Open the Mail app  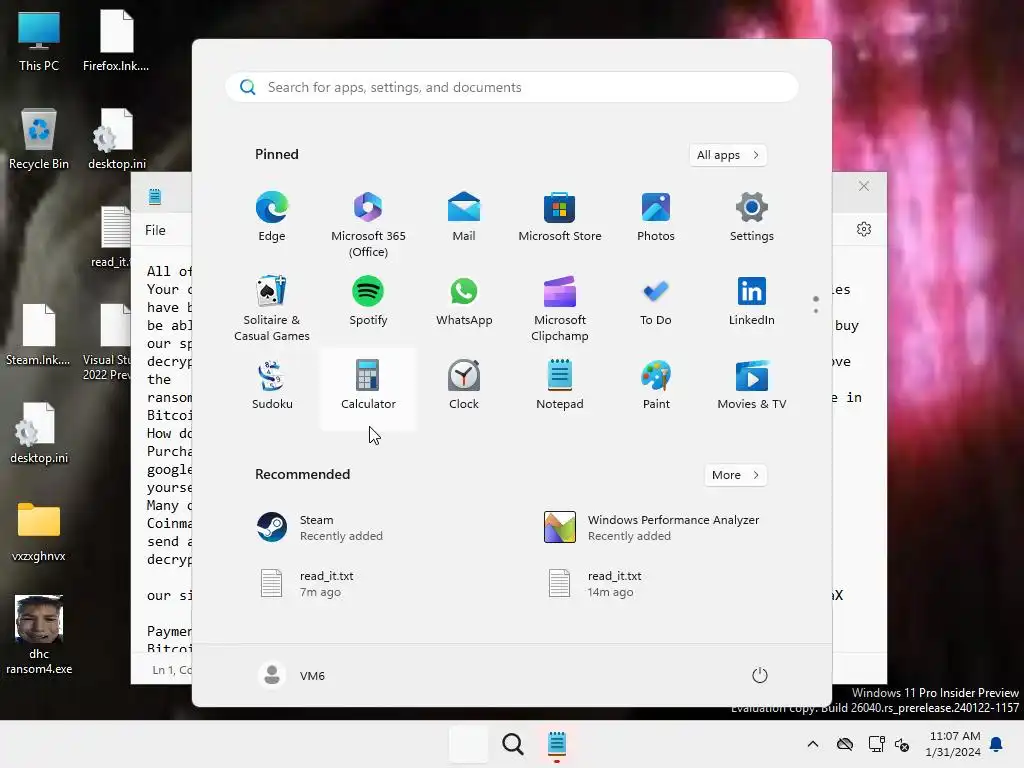(x=464, y=217)
